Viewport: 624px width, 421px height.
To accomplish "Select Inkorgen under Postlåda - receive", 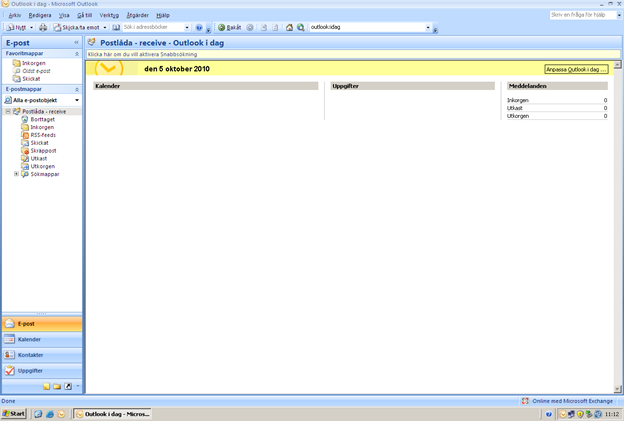I will point(42,127).
